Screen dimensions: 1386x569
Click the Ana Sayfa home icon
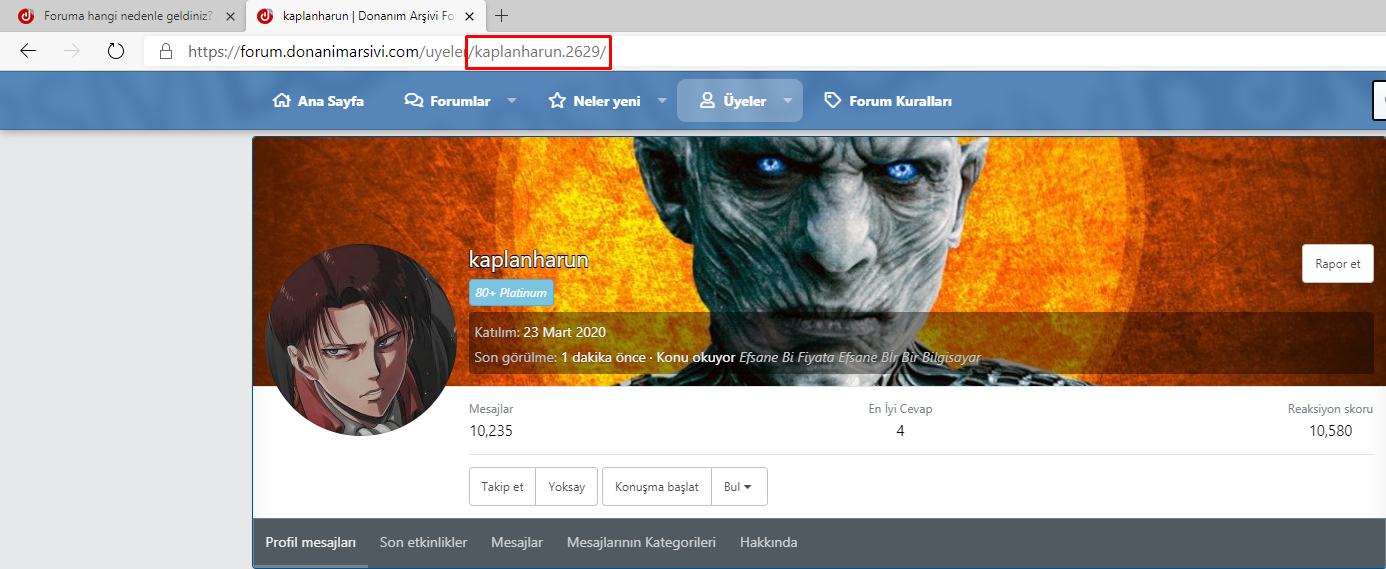(281, 101)
